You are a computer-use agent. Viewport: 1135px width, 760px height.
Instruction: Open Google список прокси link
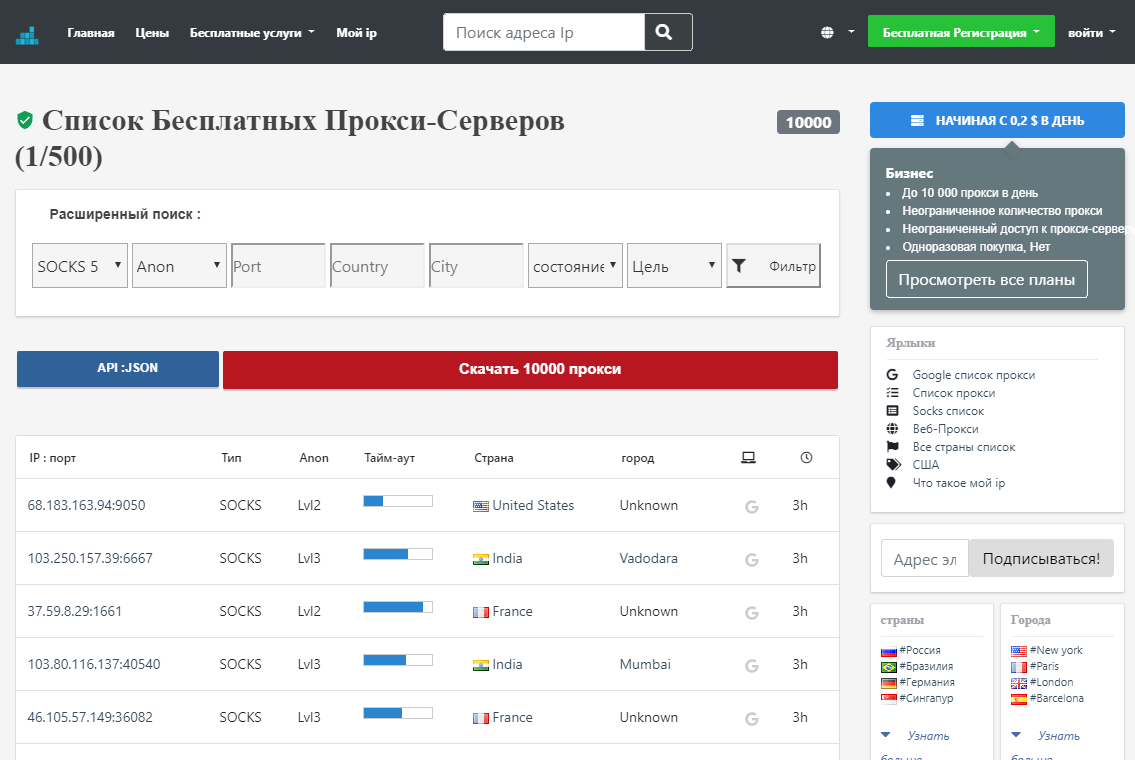coord(974,374)
